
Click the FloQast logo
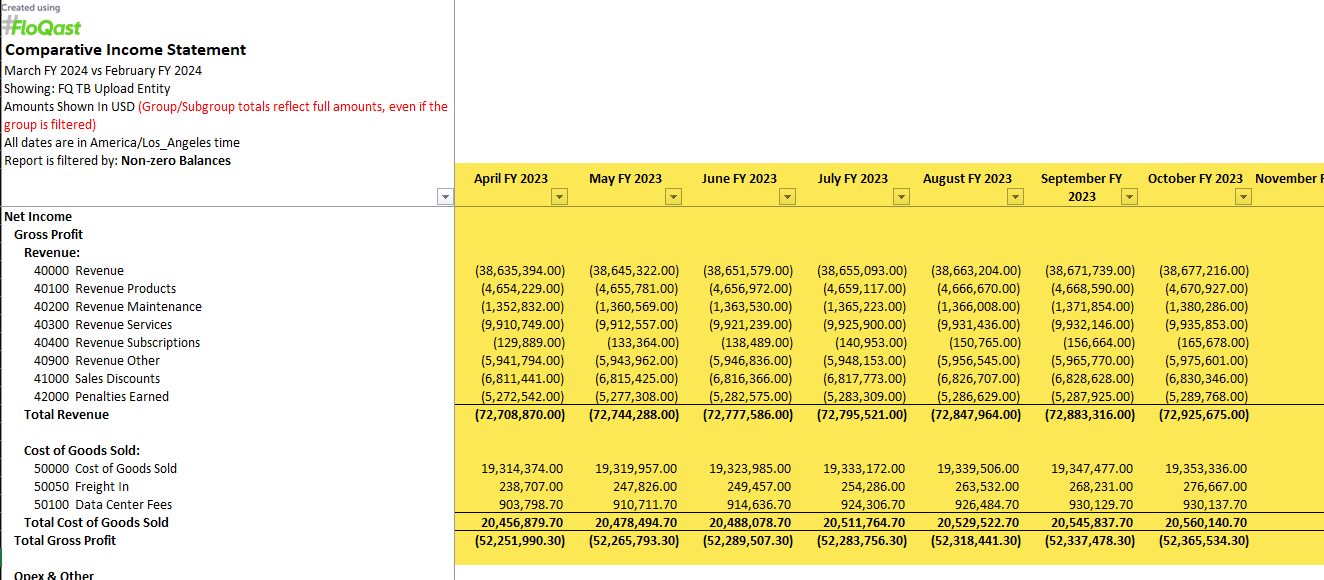[x=42, y=27]
